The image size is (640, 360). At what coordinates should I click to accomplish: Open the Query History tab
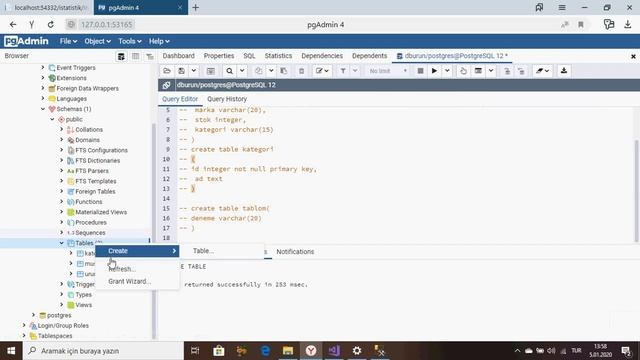(x=227, y=99)
